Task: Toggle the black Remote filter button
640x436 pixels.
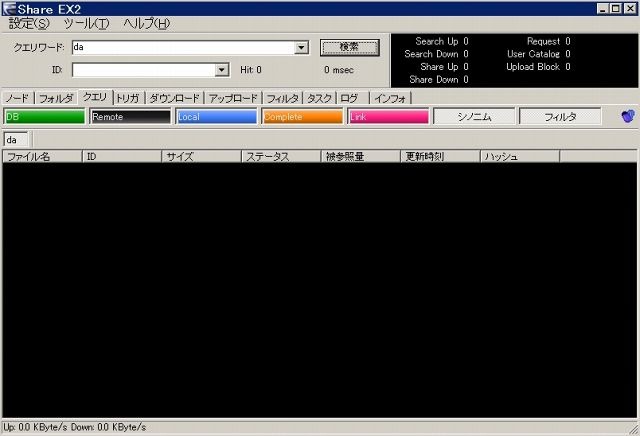Action: [x=130, y=117]
